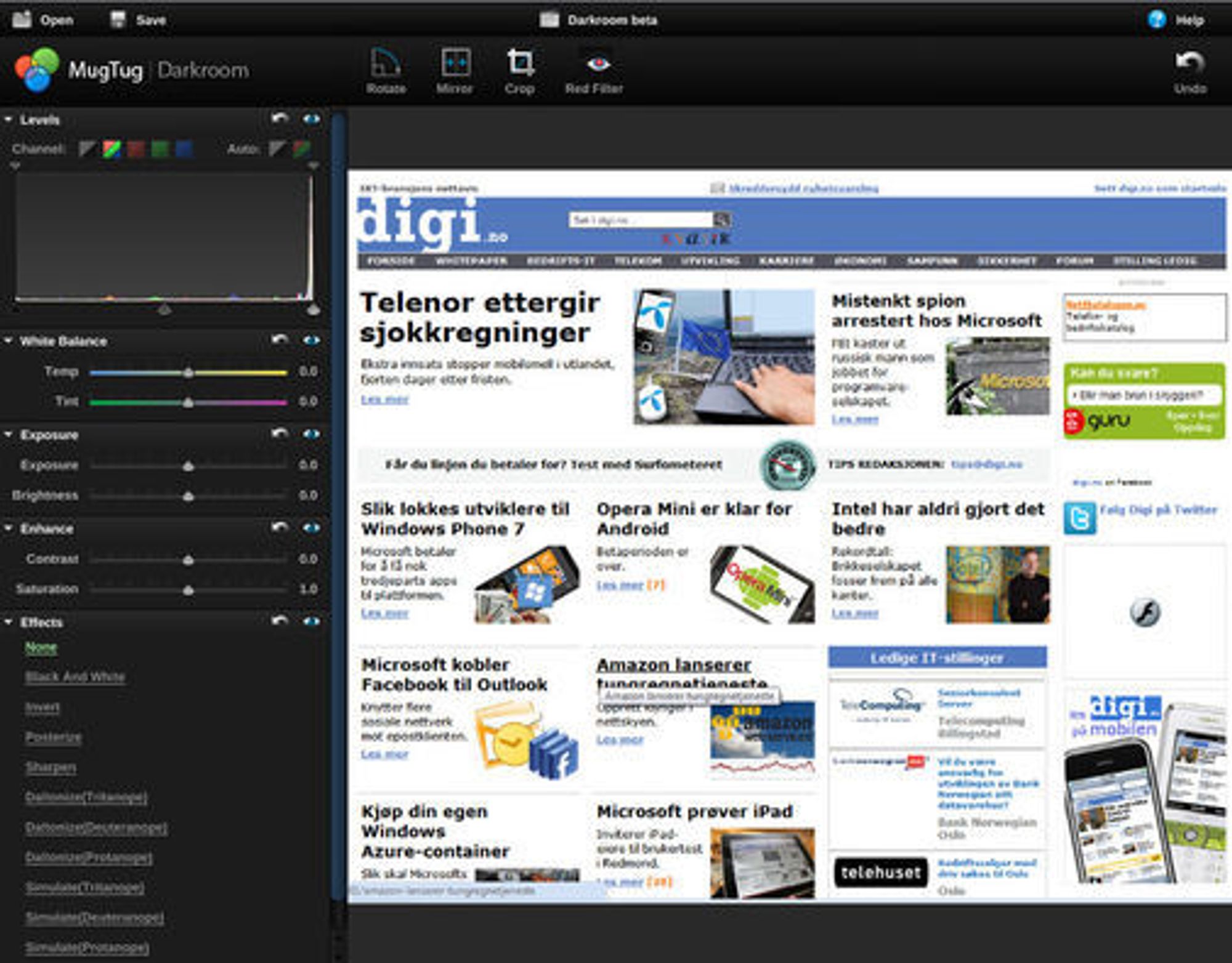Screen dimensions: 1232x963
Task: Toggle White Balance preview eye
Action: pyautogui.click(x=312, y=340)
